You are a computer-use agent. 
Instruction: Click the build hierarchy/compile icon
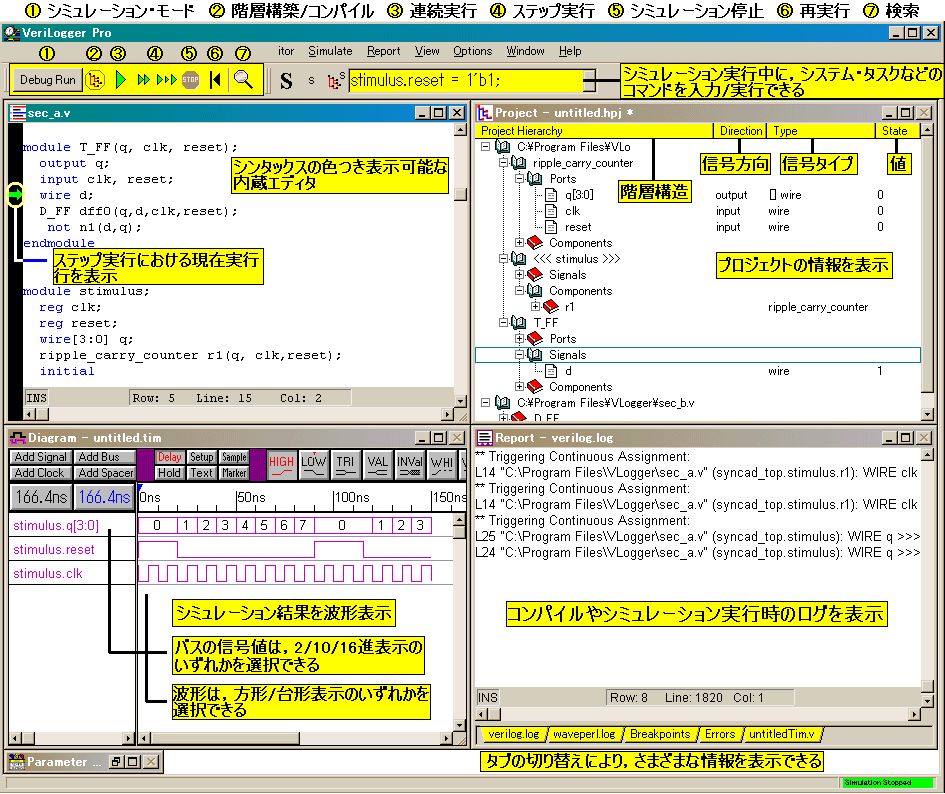click(x=95, y=80)
